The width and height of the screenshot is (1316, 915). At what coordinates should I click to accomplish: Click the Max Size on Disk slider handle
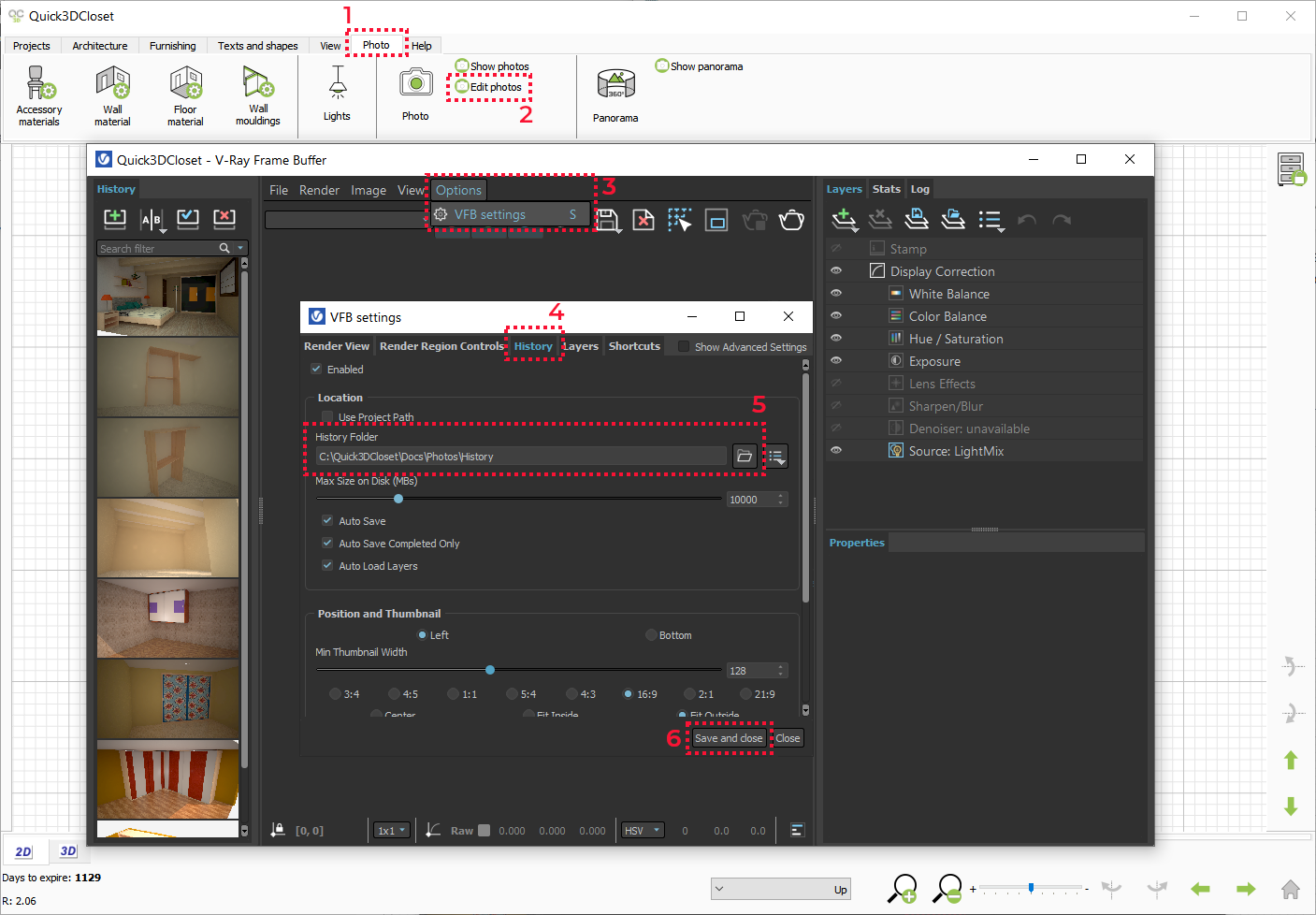(x=398, y=499)
